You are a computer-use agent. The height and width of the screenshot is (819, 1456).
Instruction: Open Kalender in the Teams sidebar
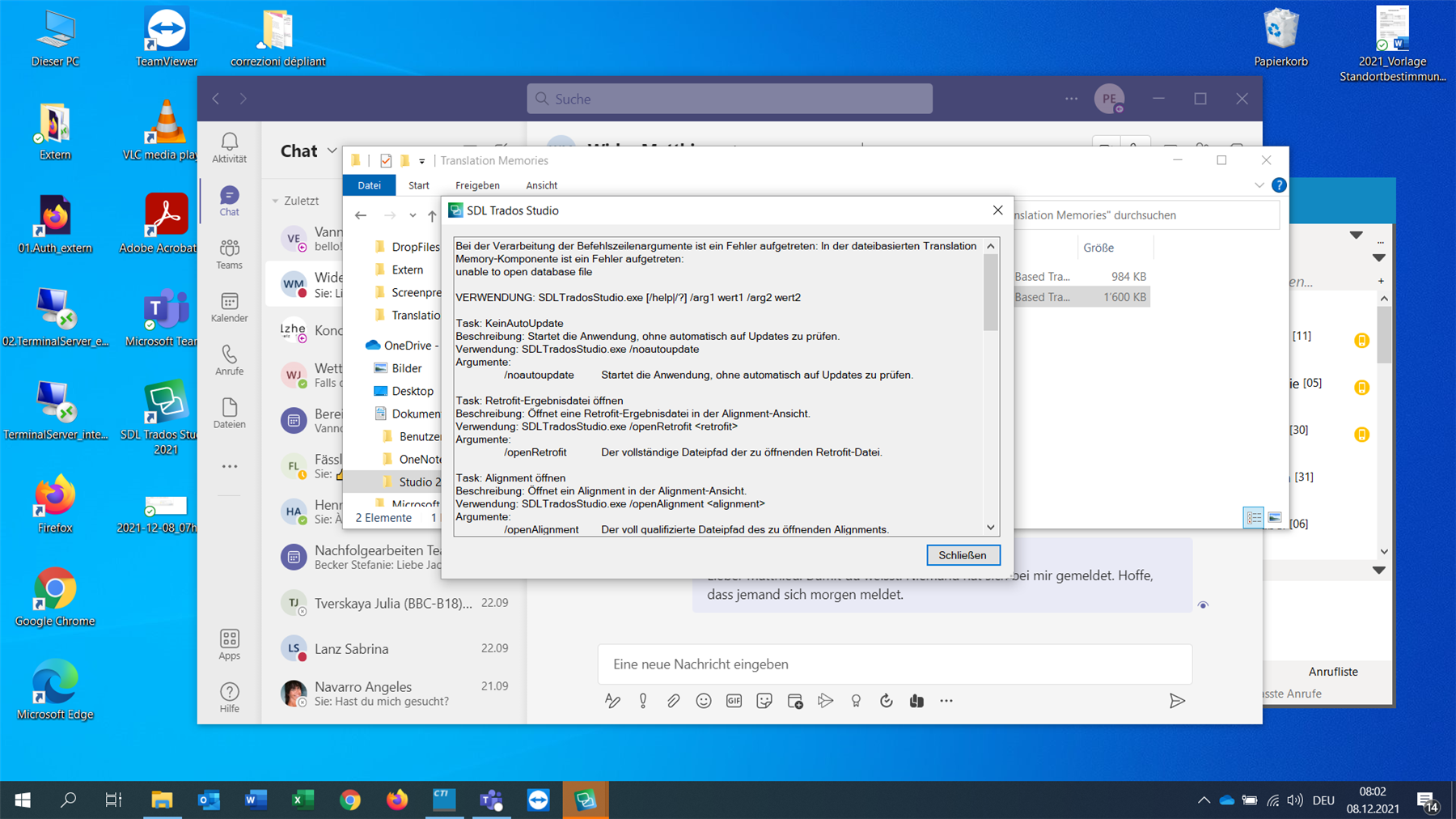tap(230, 308)
